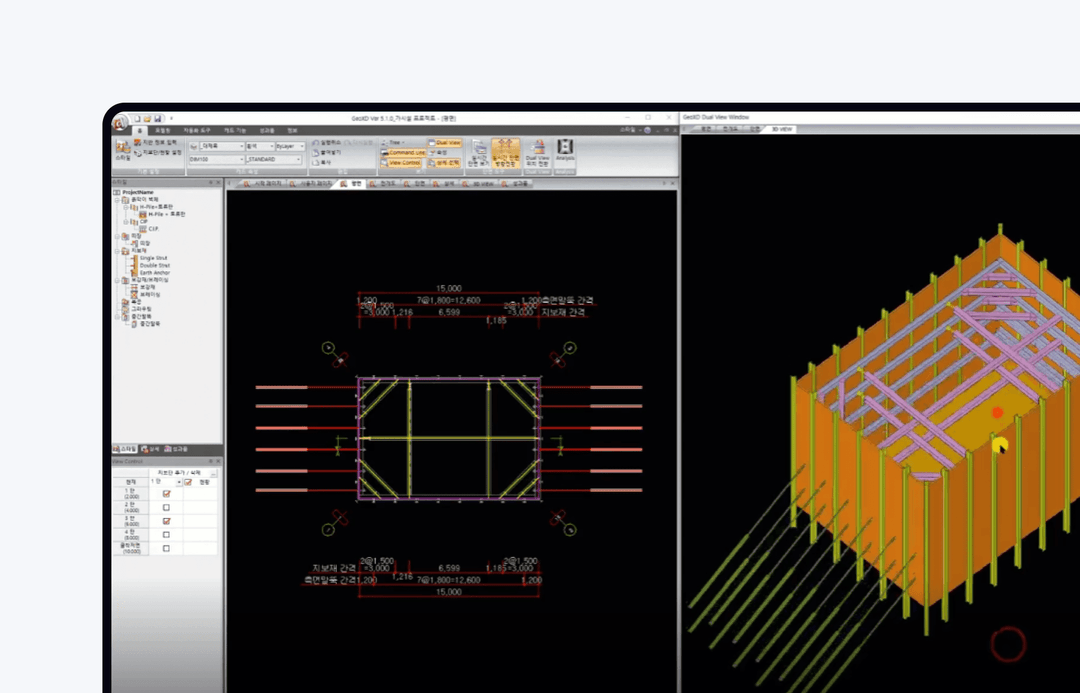Viewport: 1080px width, 693px height.
Task: Uncheck the level 1 (2.000) checkbox
Action: (x=166, y=494)
